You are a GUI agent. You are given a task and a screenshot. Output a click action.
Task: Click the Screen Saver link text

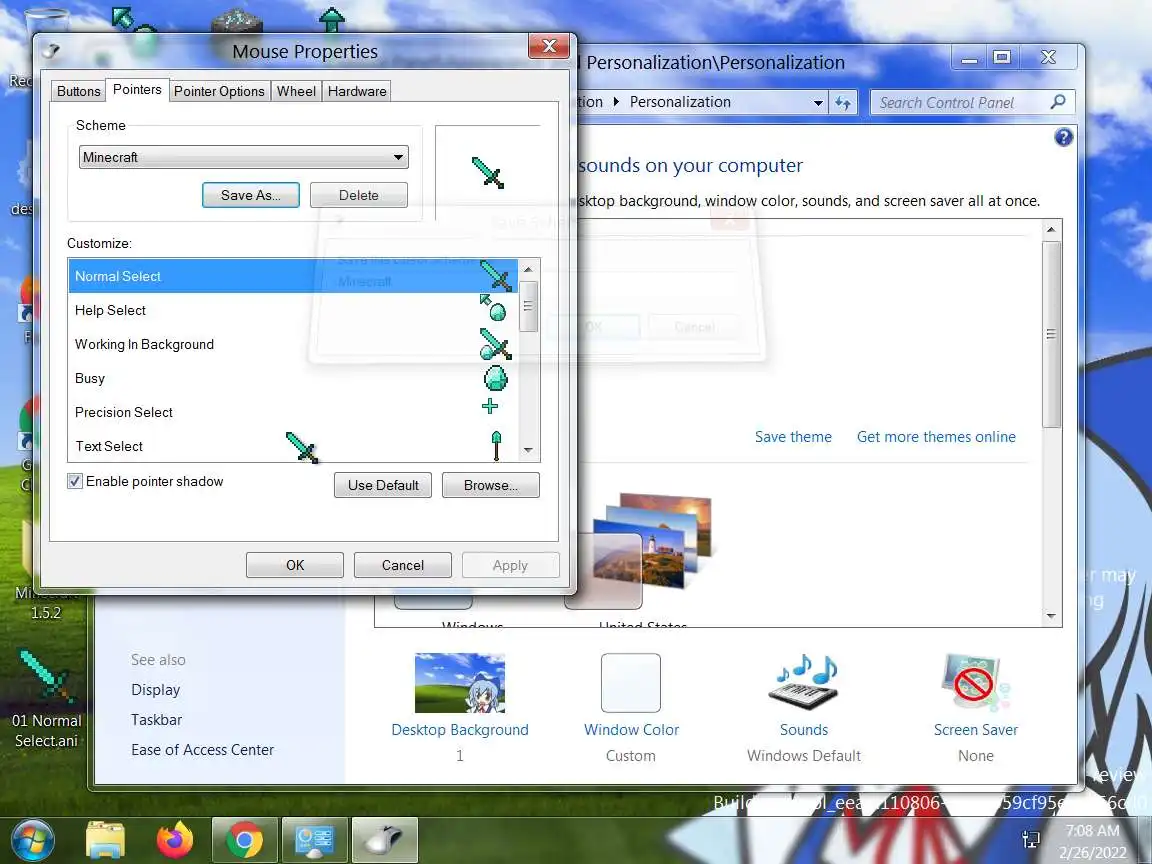click(x=976, y=730)
